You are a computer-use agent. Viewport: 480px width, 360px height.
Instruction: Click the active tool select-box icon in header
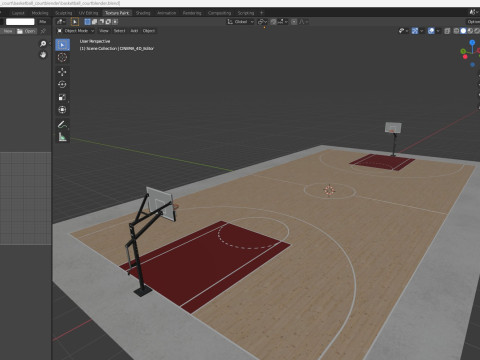pos(75,22)
